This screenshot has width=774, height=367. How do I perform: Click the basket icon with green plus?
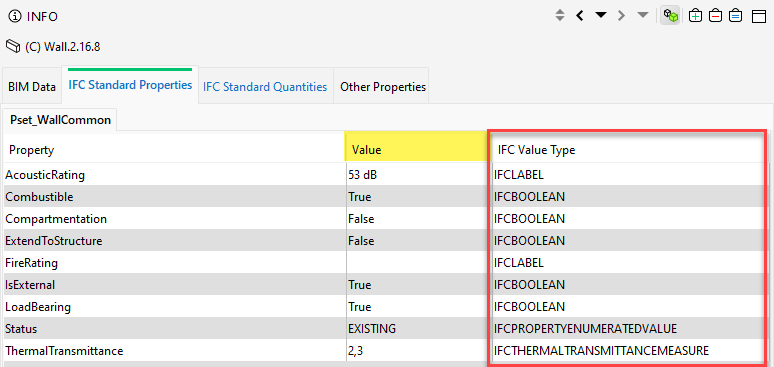696,16
